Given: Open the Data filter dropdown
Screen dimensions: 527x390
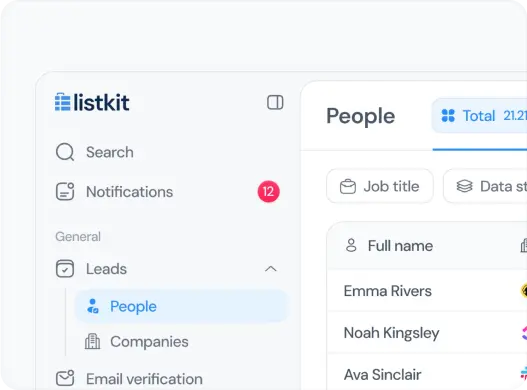Looking at the screenshot, I should coord(485,186).
